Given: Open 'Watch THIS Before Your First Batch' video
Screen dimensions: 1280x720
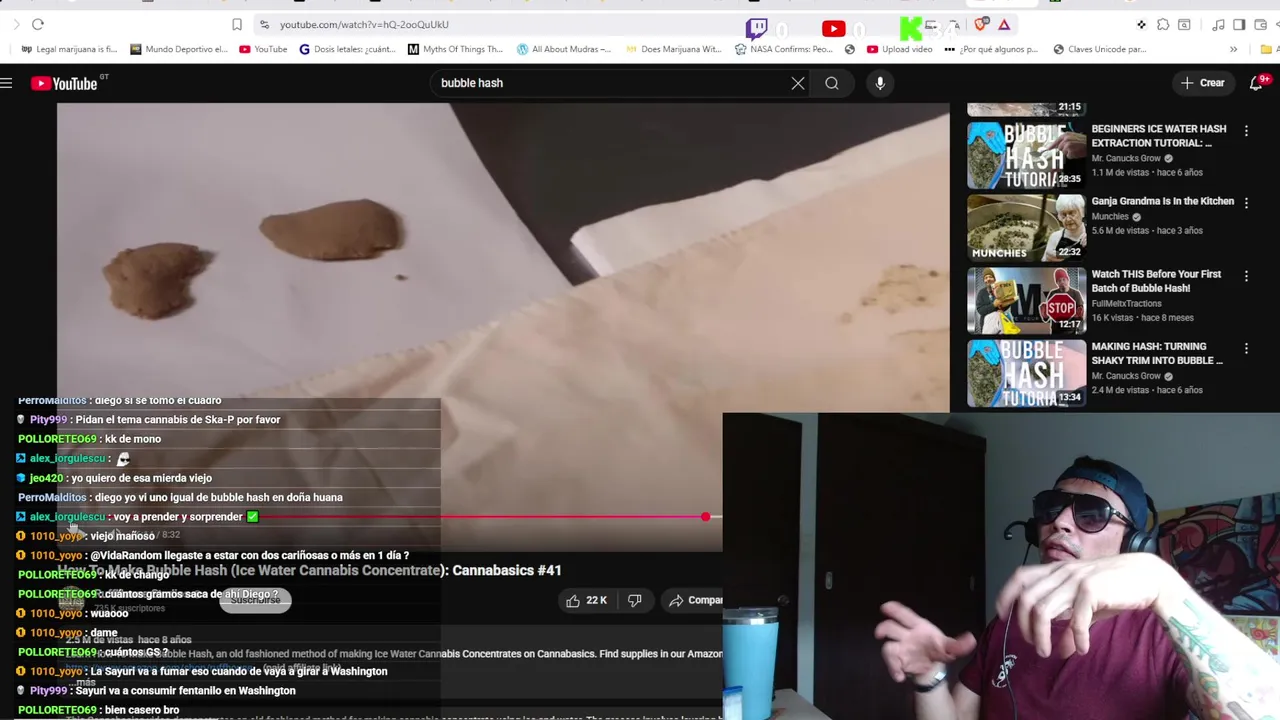Looking at the screenshot, I should [1156, 281].
